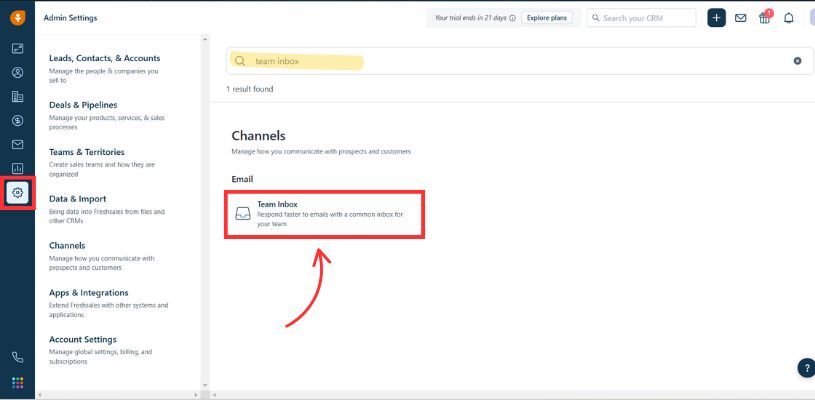Open the app switcher grid icon
This screenshot has height=400, width=815.
[x=17, y=383]
